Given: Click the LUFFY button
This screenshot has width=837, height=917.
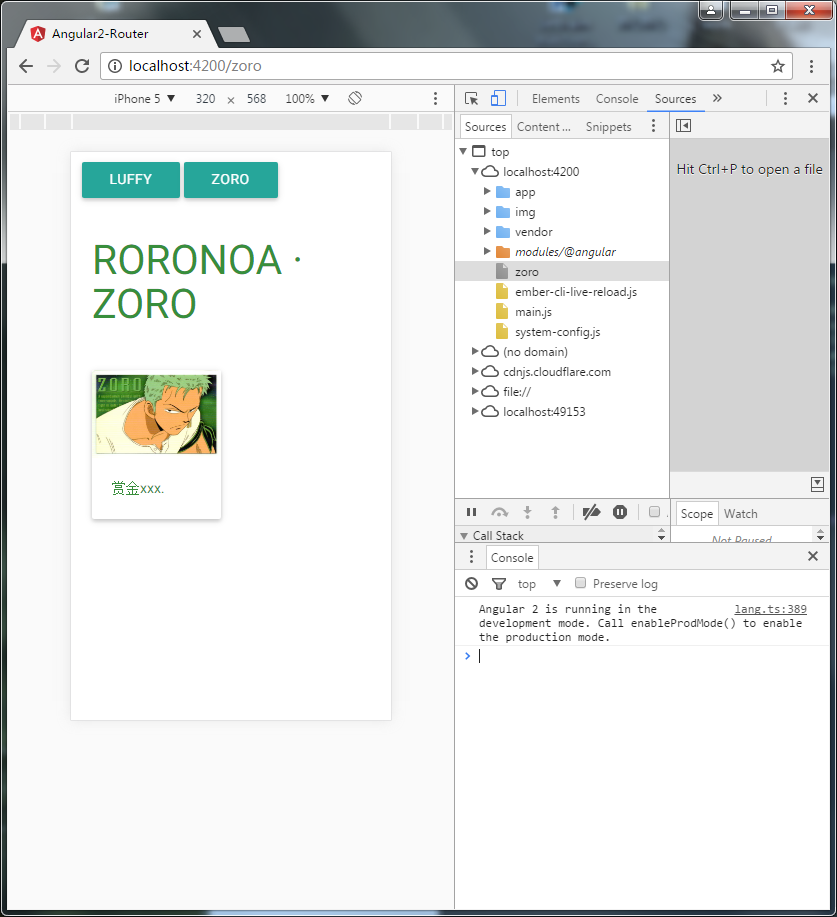Looking at the screenshot, I should tap(131, 180).
